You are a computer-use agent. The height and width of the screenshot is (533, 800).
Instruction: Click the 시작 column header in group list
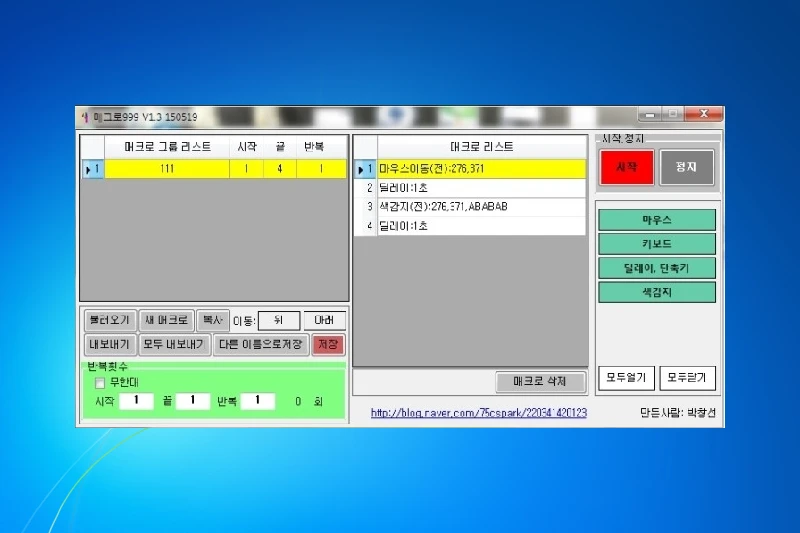(x=246, y=147)
